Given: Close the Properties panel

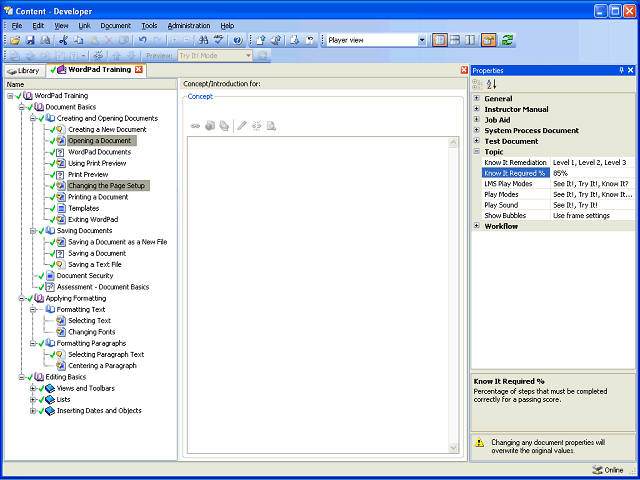Looking at the screenshot, I should [630, 70].
